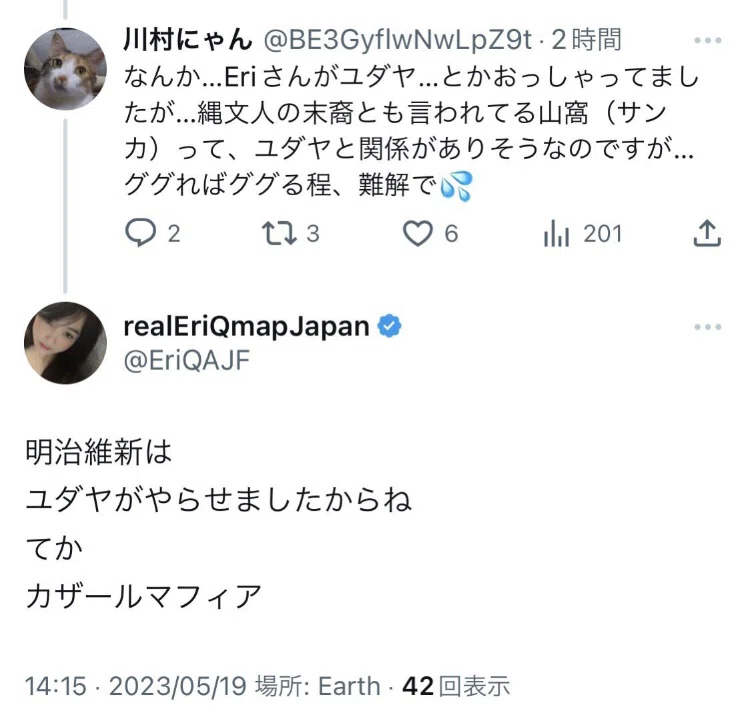The width and height of the screenshot is (750, 719).
Task: Open more options on realEriQmapJapan's tweet
Action: (707, 327)
